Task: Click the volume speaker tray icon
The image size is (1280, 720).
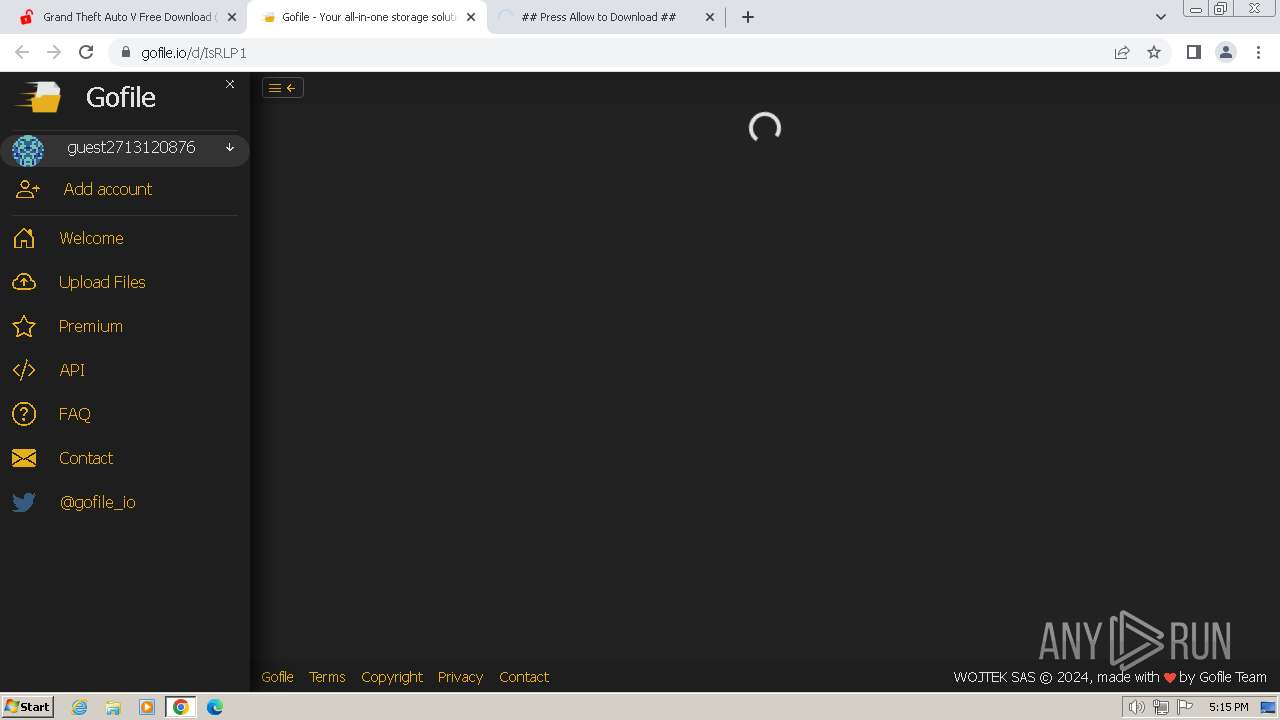Action: (x=1136, y=707)
